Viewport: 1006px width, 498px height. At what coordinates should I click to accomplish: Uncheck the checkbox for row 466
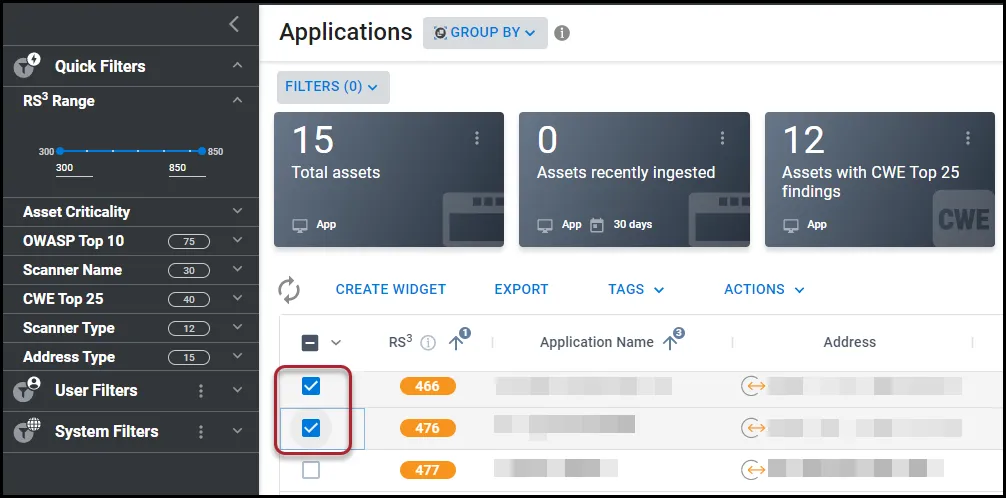tap(311, 386)
